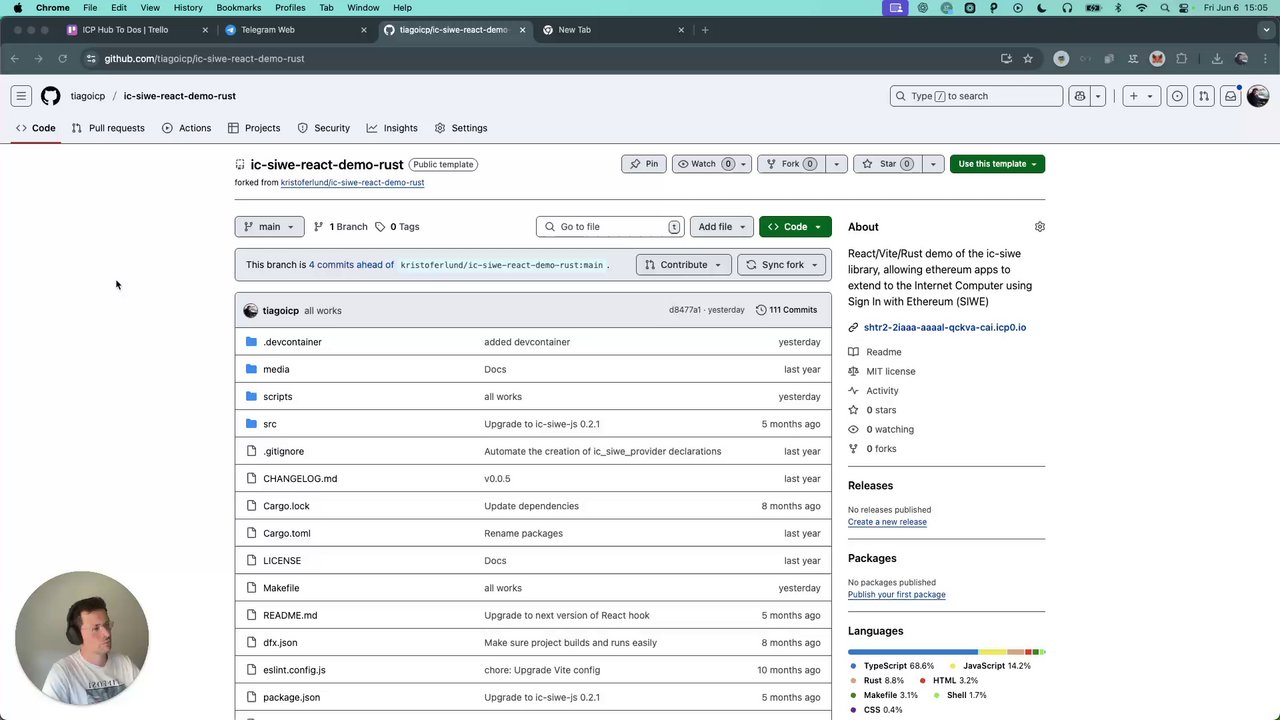The height and width of the screenshot is (720, 1280).
Task: Open the Bluetooth menu bar icon
Action: [x=1118, y=8]
